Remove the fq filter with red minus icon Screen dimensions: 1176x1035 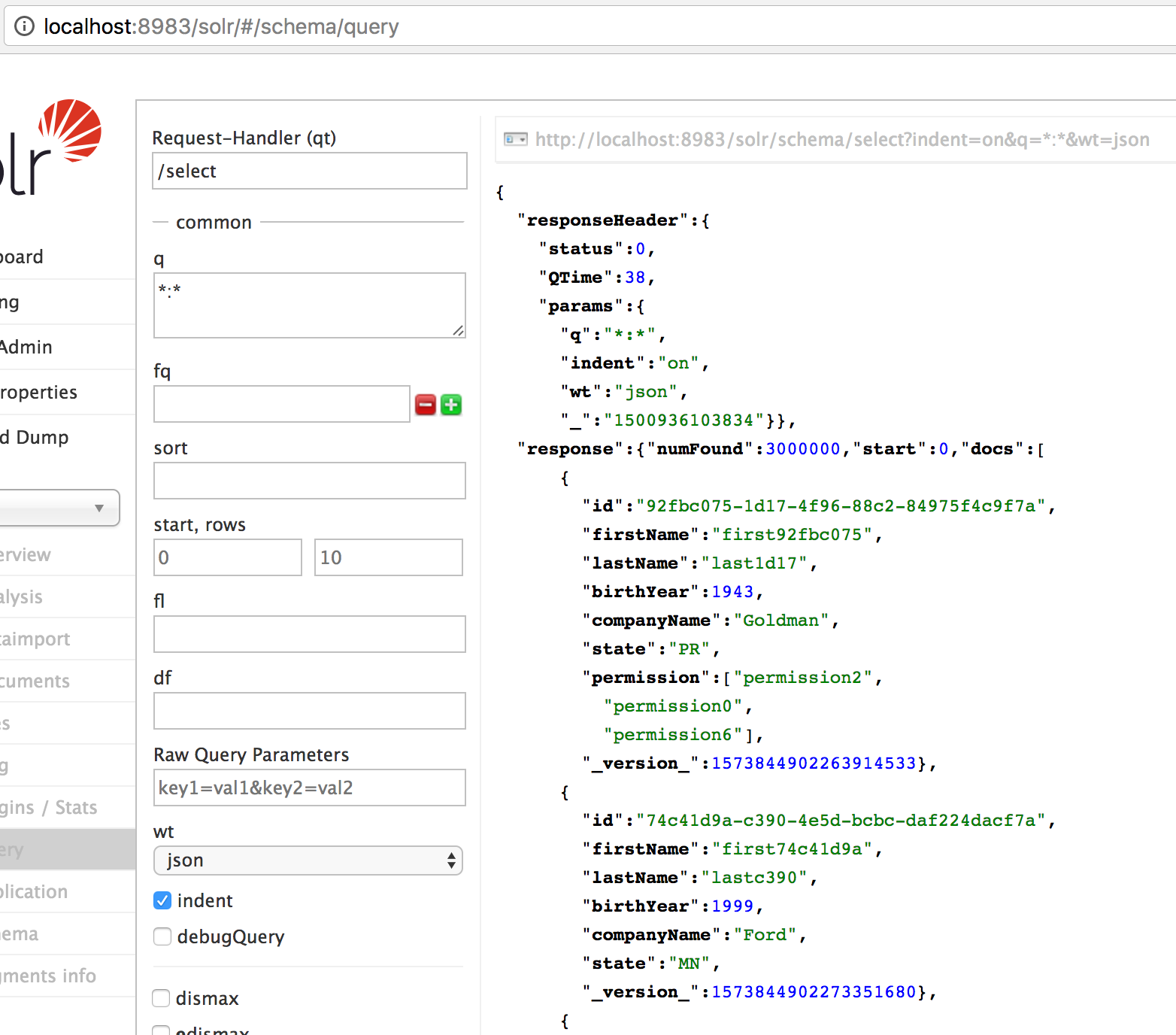click(425, 404)
